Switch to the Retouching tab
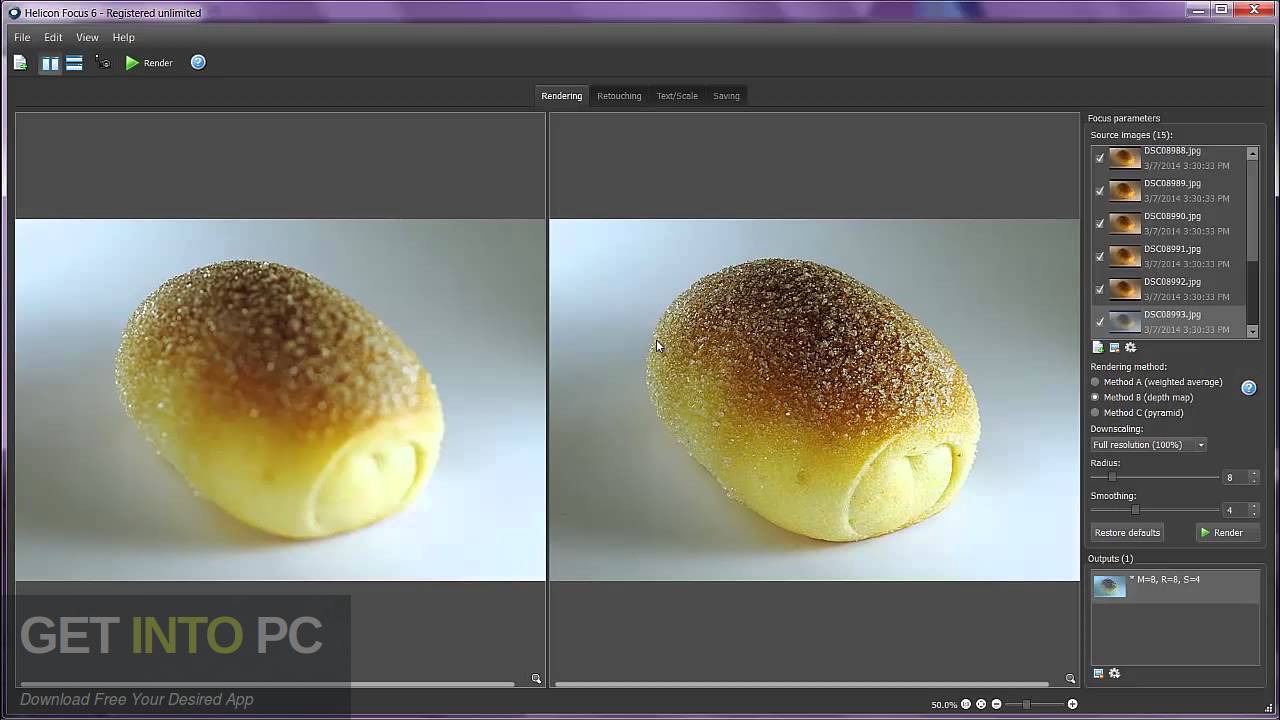 tap(619, 96)
